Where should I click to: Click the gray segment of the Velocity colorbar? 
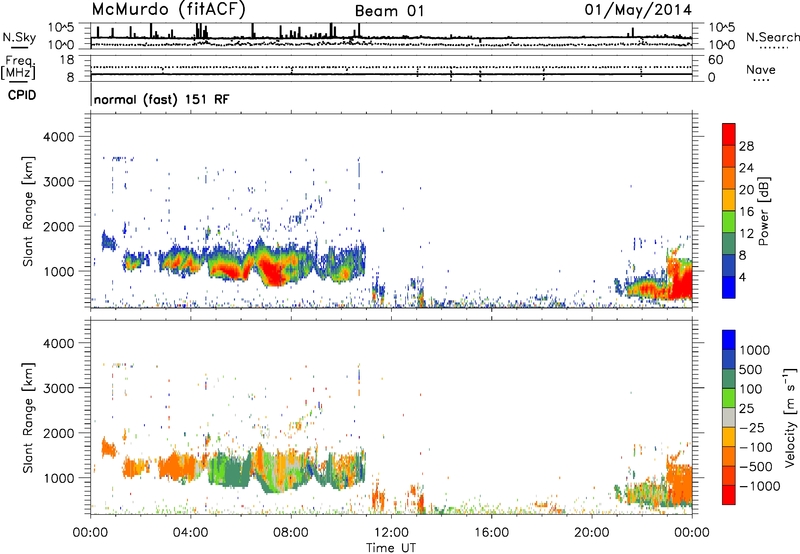coord(729,417)
